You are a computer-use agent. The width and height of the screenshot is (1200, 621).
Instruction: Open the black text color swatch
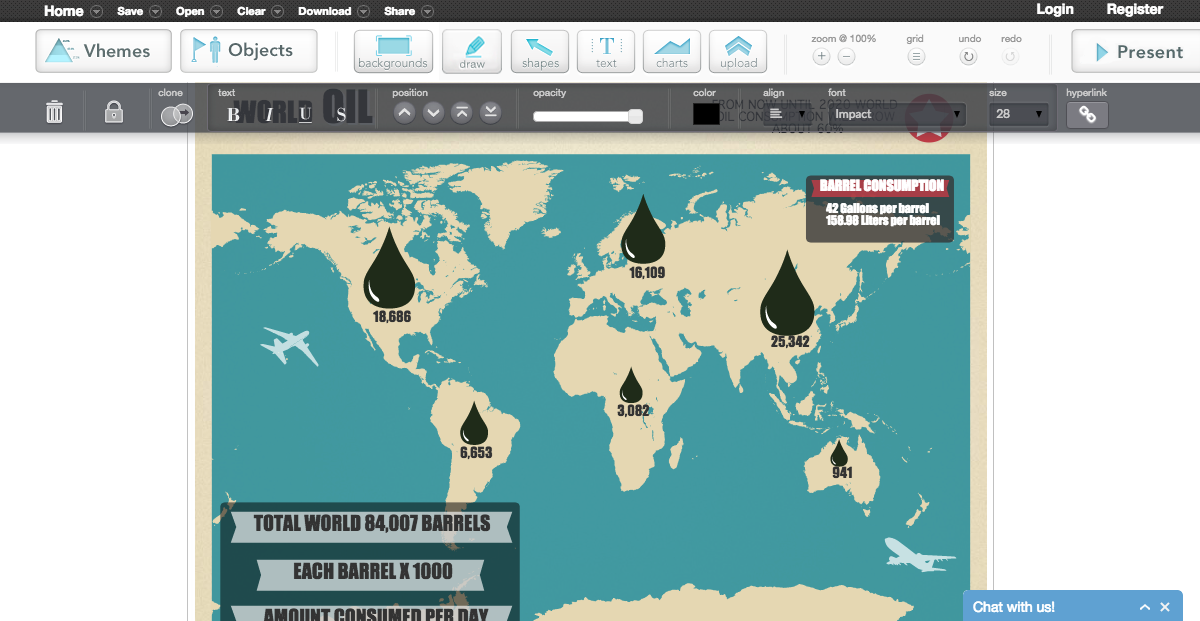[x=706, y=114]
